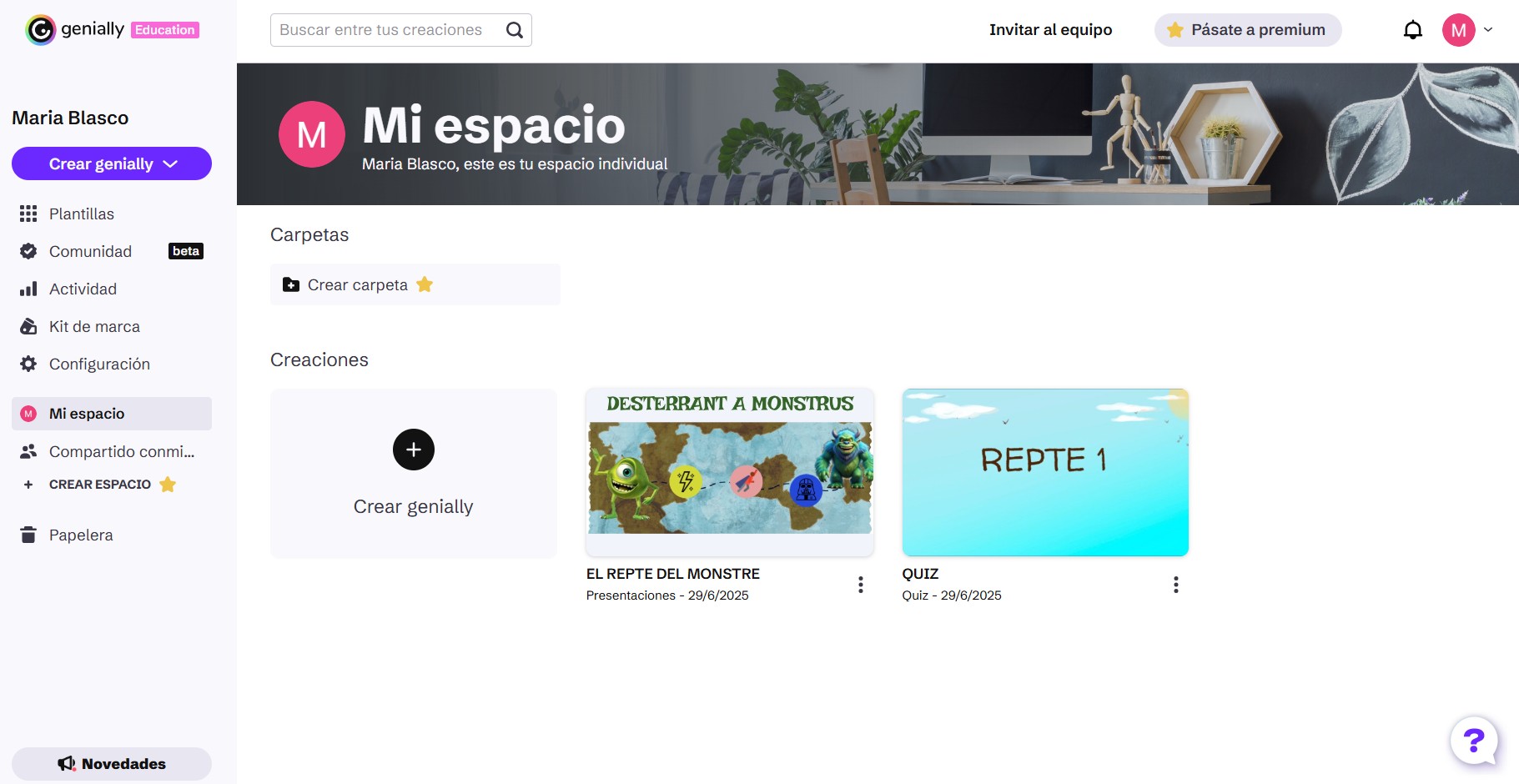The width and height of the screenshot is (1519, 784).
Task: Click Invitar al equipo link
Action: coord(1050,30)
